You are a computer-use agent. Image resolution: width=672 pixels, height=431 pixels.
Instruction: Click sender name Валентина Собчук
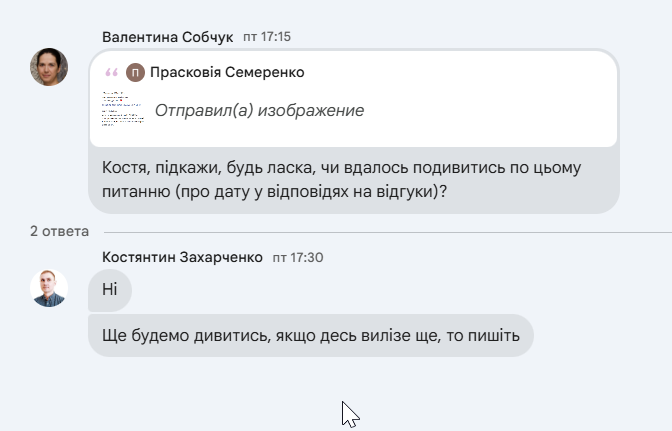point(168,37)
